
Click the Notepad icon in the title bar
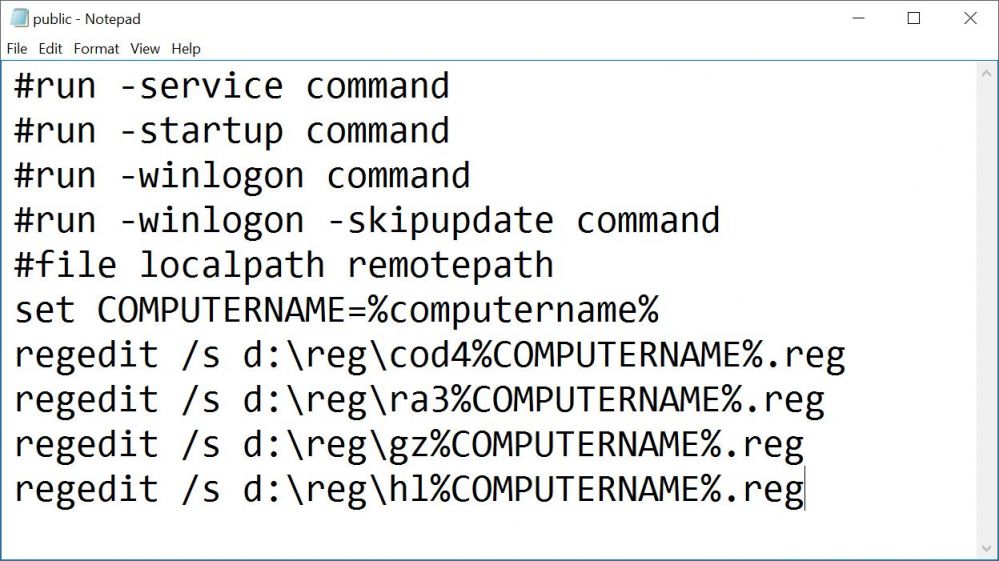point(19,18)
